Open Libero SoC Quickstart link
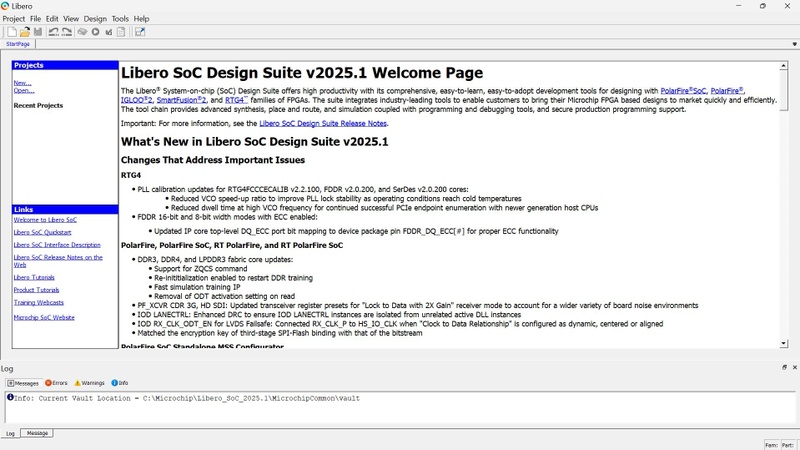 pyautogui.click(x=42, y=232)
